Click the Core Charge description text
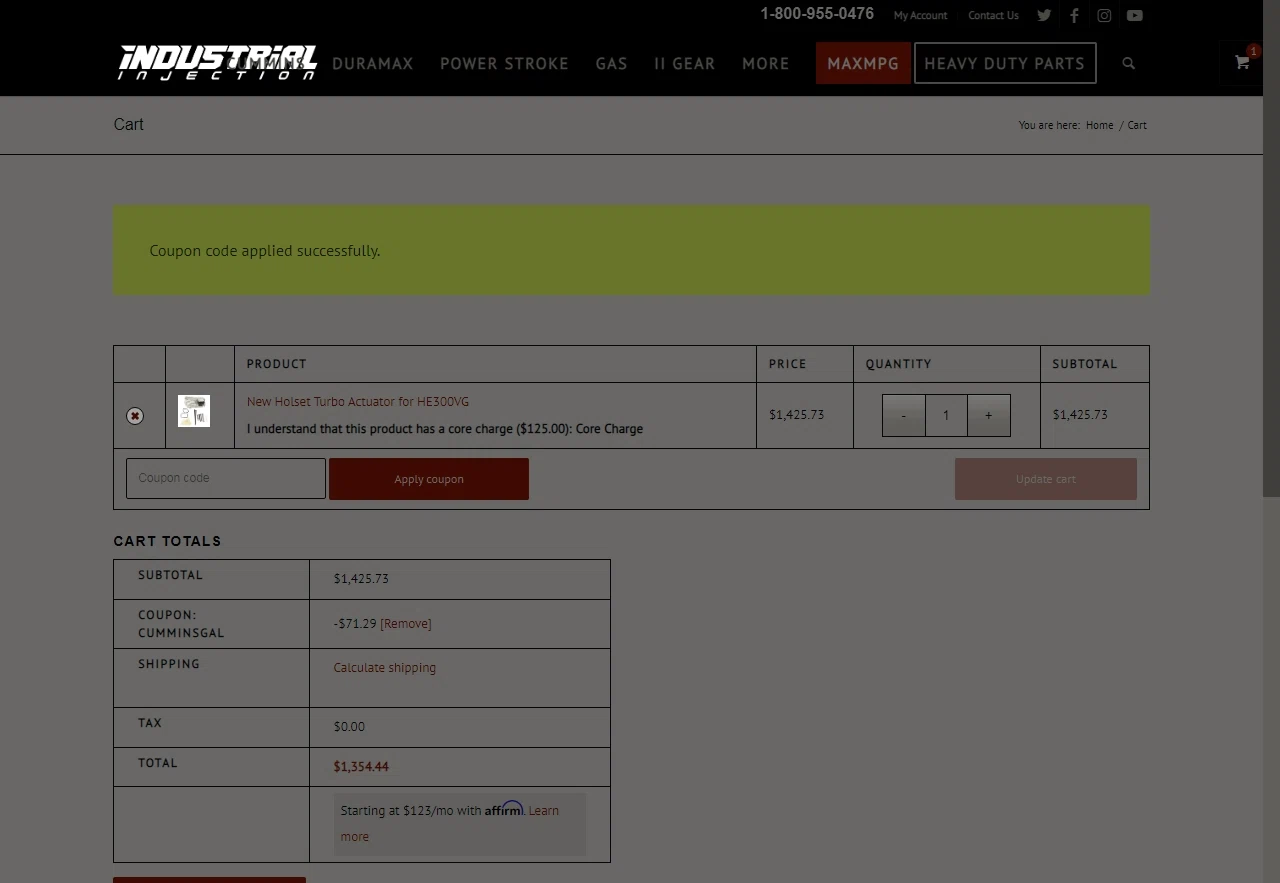Screen dimensions: 1280x883 tap(445, 429)
